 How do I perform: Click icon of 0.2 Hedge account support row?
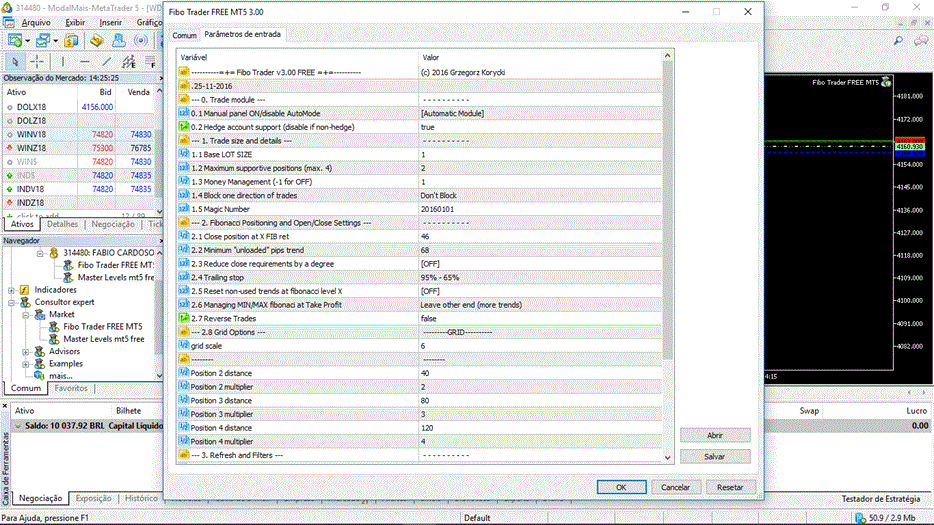184,126
